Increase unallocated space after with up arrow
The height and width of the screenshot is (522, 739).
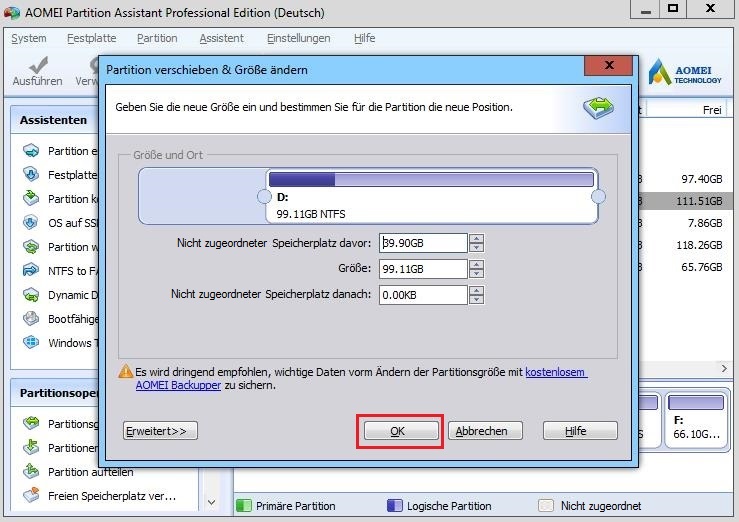(x=476, y=291)
